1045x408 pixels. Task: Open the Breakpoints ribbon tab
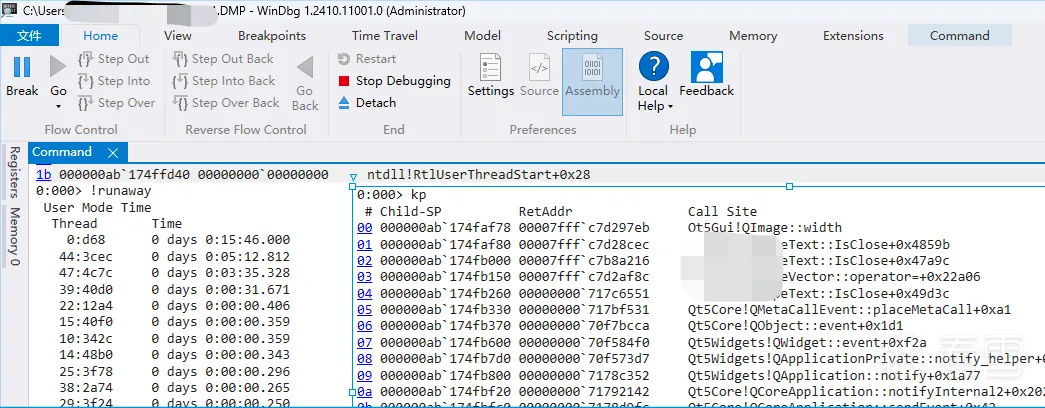click(x=272, y=36)
